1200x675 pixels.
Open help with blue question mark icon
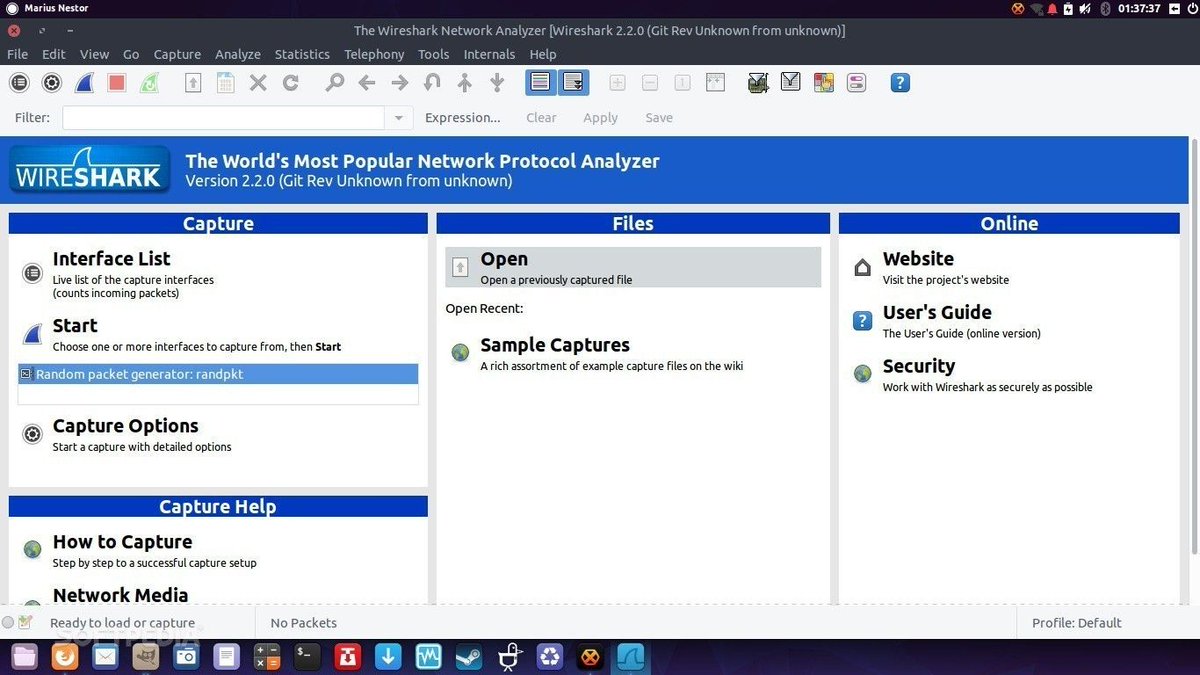(x=900, y=83)
